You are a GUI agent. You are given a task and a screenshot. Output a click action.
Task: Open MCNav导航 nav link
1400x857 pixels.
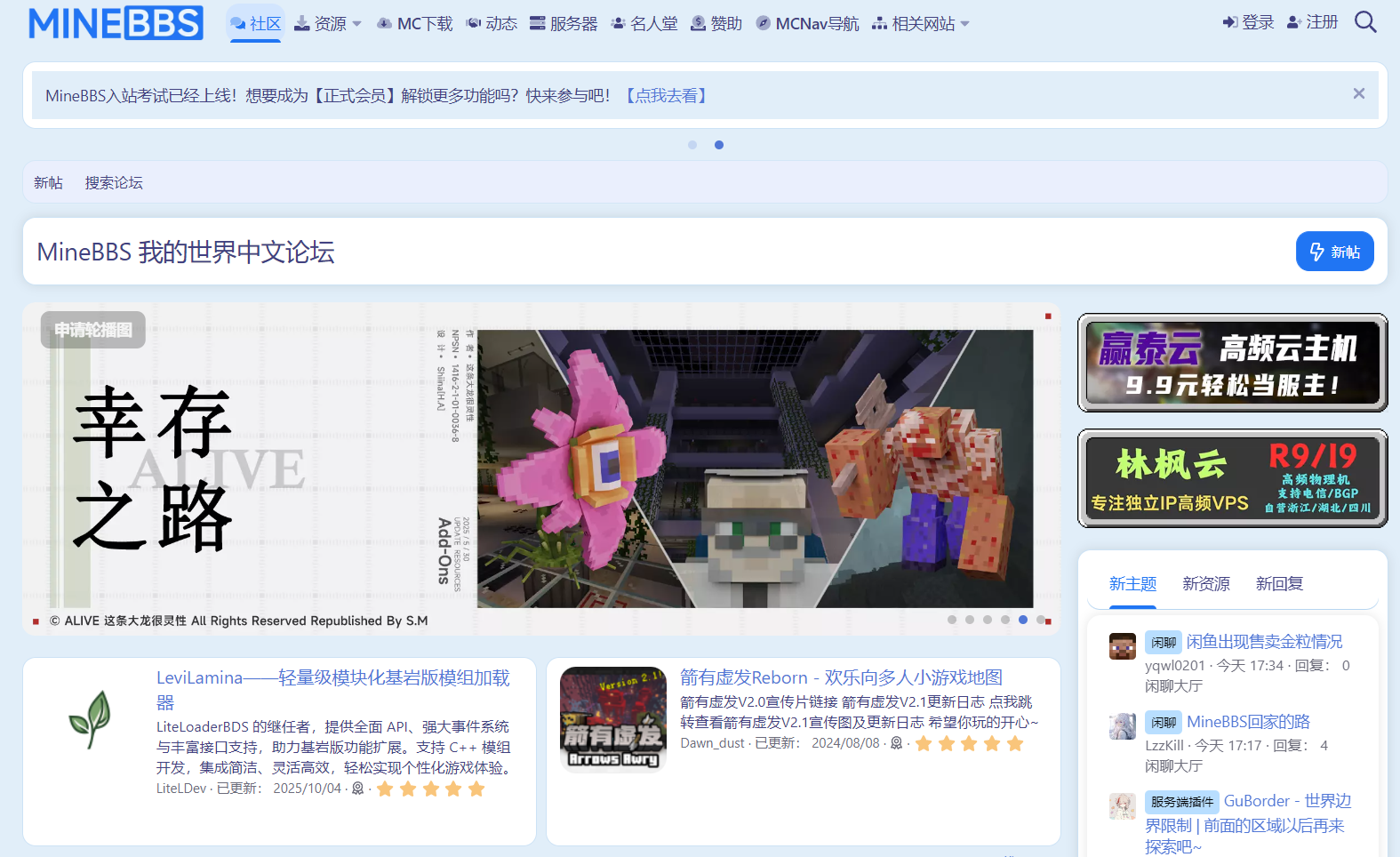coord(807,23)
